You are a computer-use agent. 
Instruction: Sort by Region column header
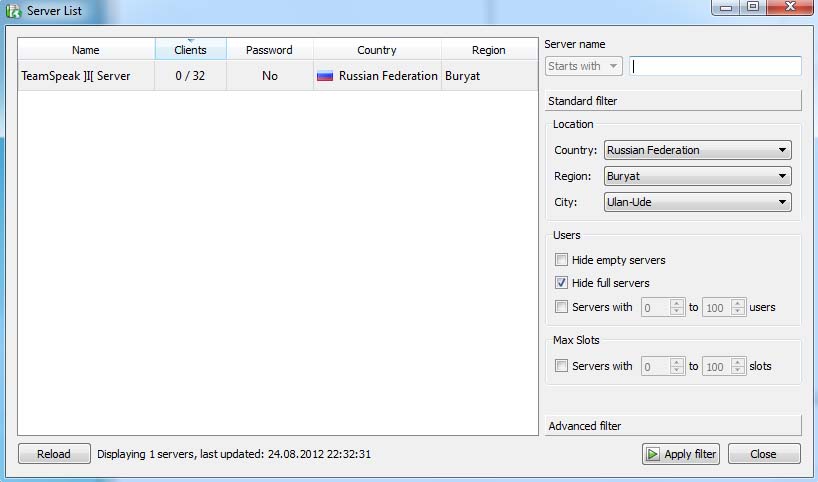[x=489, y=50]
